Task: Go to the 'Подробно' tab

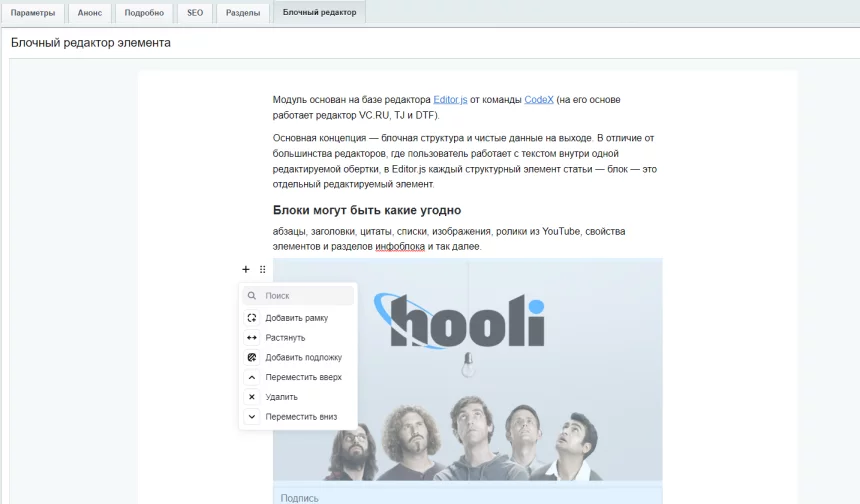Action: [x=144, y=13]
